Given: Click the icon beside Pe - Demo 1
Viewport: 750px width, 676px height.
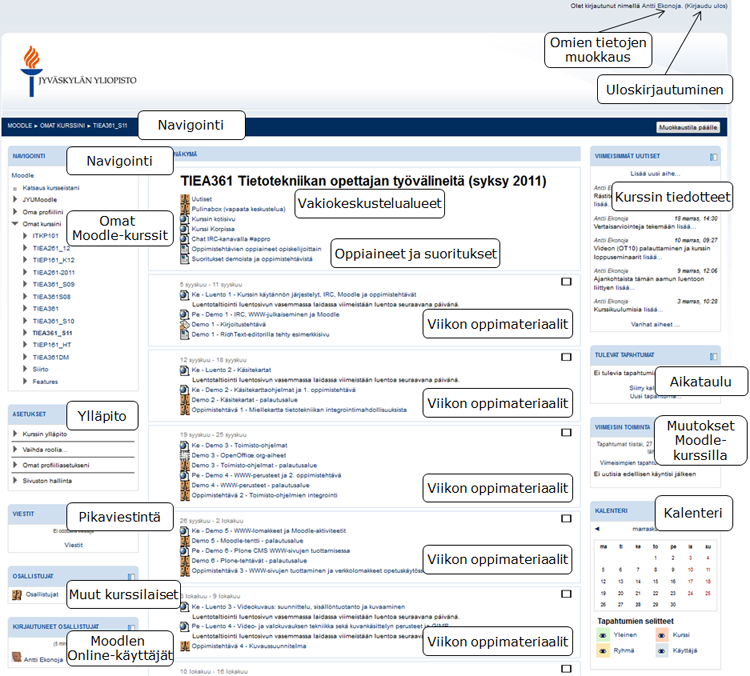Looking at the screenshot, I should pos(185,314).
